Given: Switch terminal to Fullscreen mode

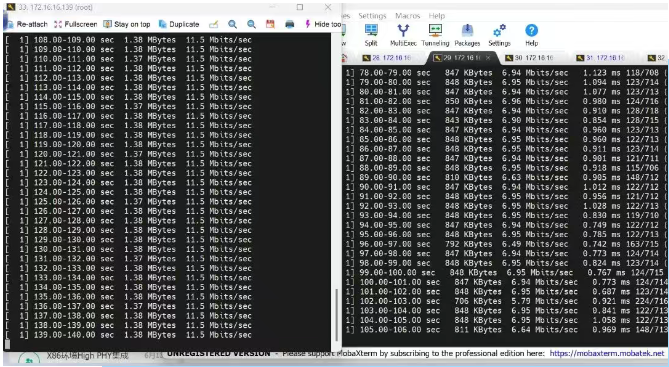Looking at the screenshot, I should tap(76, 24).
